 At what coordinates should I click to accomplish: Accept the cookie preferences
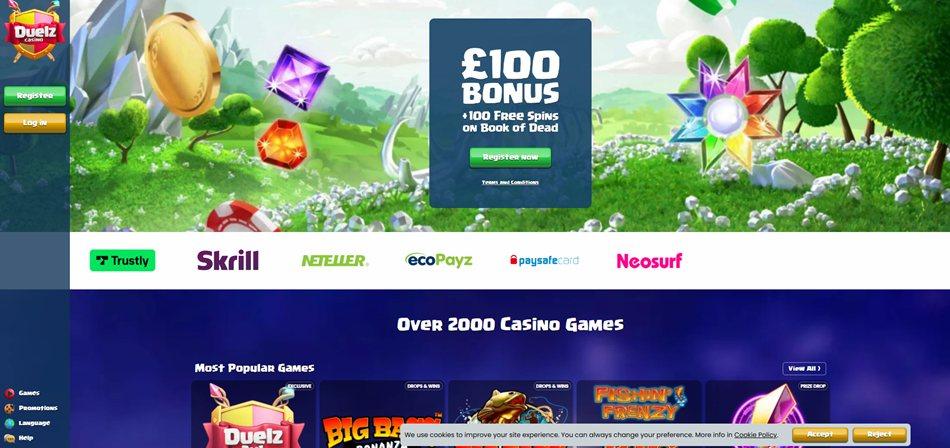820,435
